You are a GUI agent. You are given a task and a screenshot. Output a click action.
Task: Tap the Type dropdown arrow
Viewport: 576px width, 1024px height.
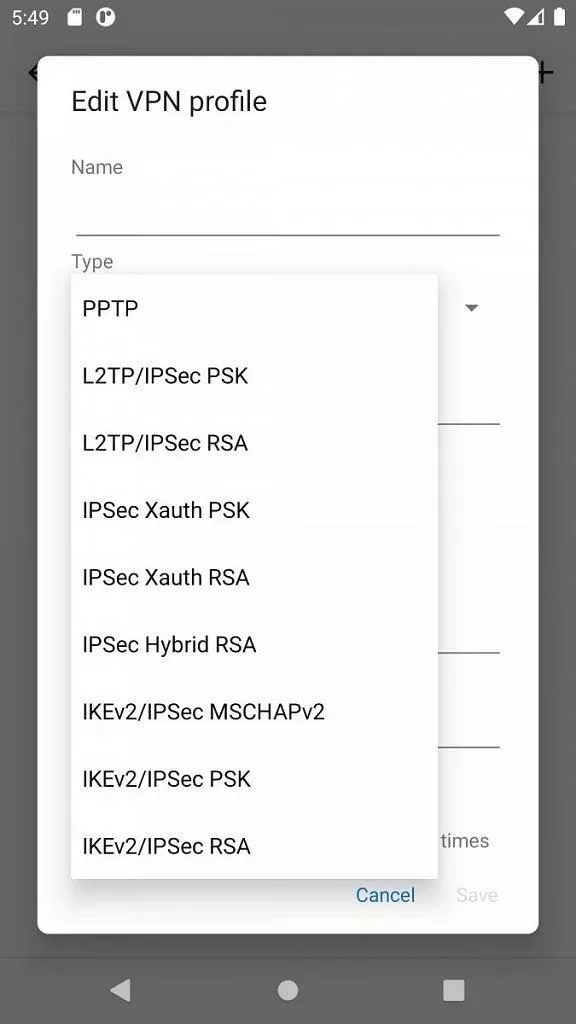(472, 308)
